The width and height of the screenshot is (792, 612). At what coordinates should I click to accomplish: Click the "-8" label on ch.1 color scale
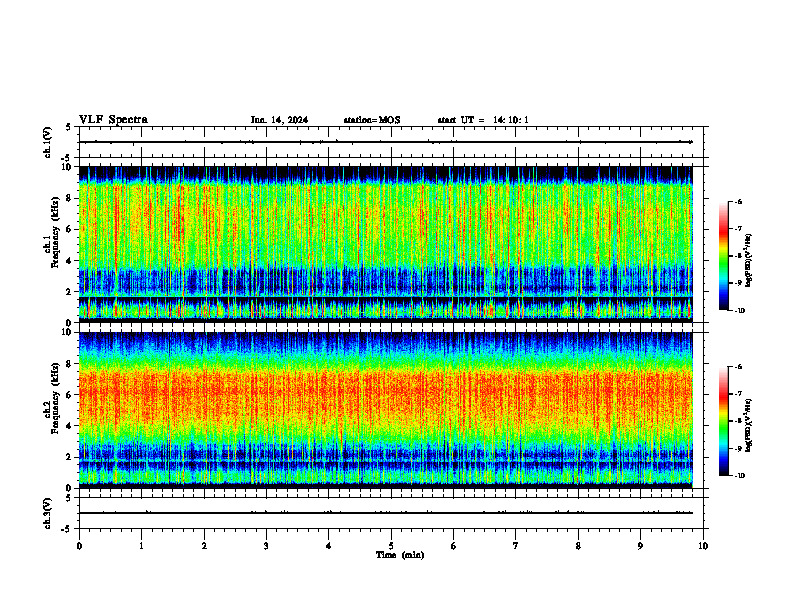click(x=738, y=256)
